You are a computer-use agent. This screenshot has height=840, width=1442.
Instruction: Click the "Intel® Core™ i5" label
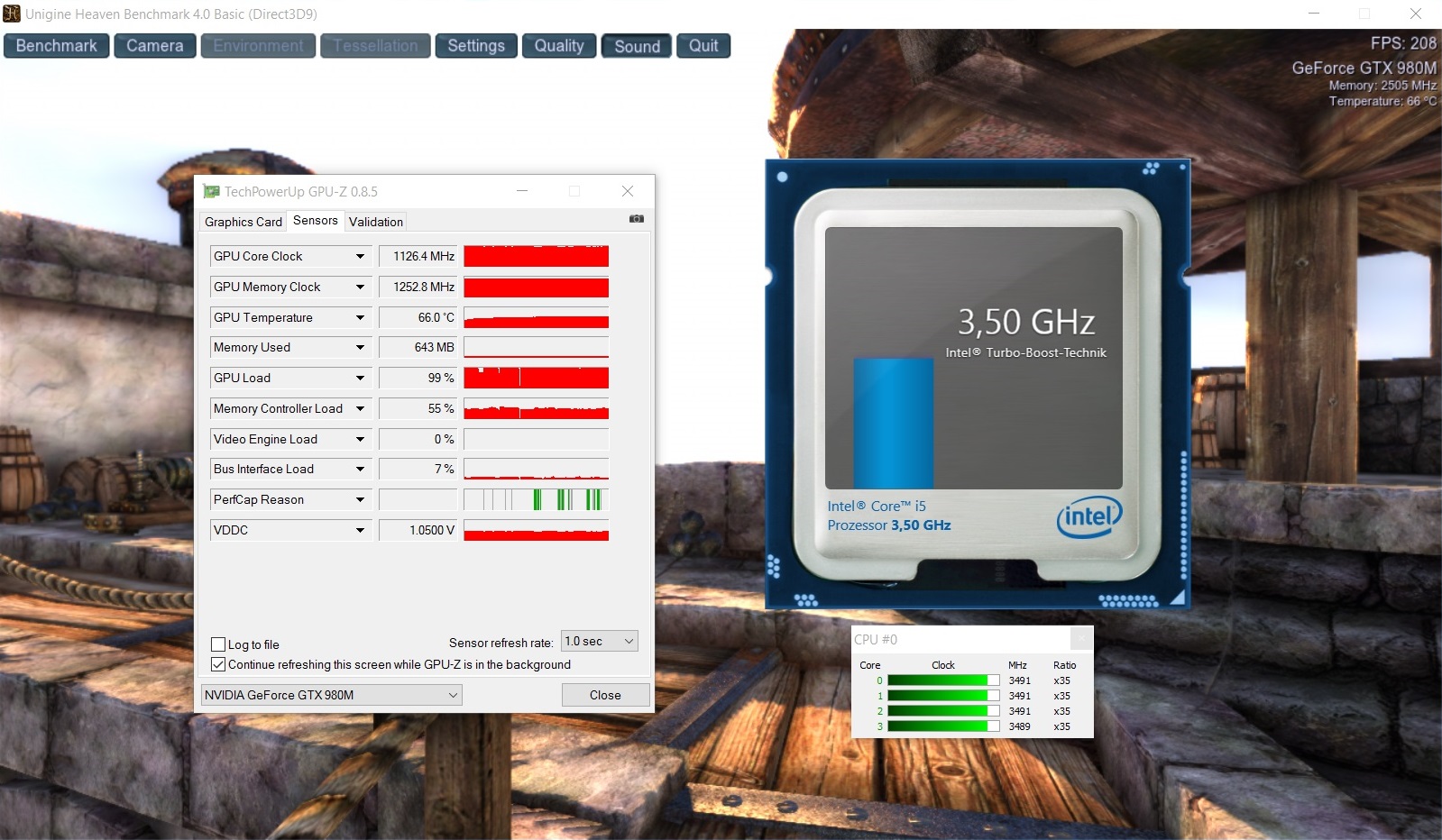coord(877,507)
